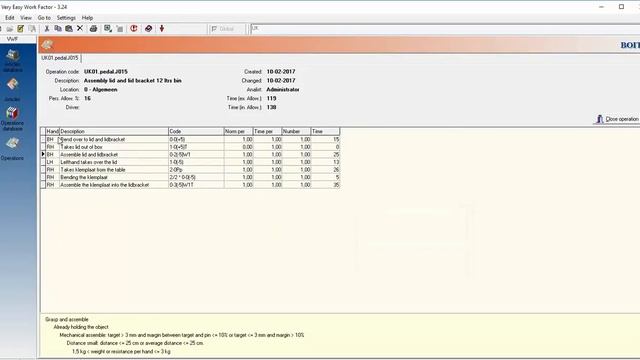Viewport: 640px width, 360px height.
Task: Click the Hand column header
Action: (x=52, y=131)
